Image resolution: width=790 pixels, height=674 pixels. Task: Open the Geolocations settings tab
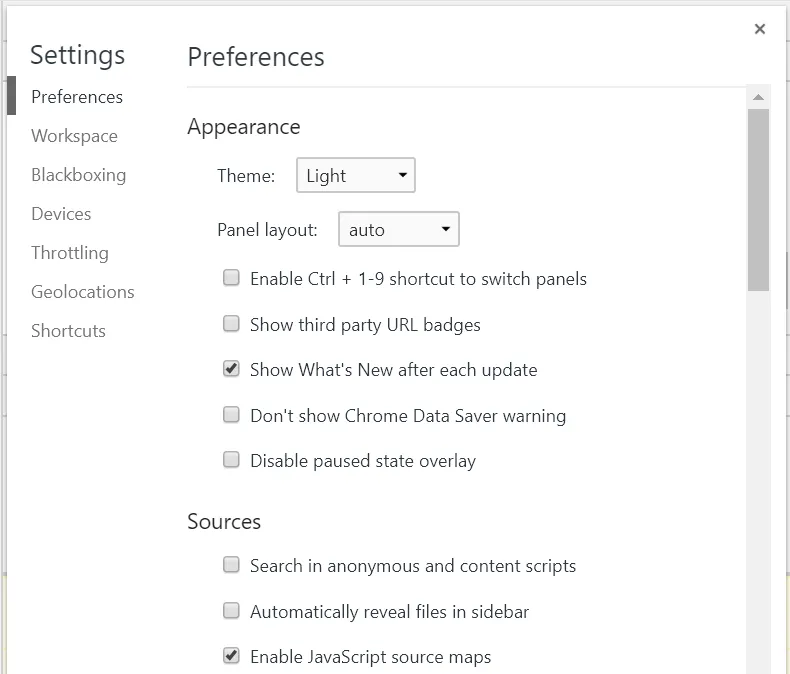tap(83, 292)
